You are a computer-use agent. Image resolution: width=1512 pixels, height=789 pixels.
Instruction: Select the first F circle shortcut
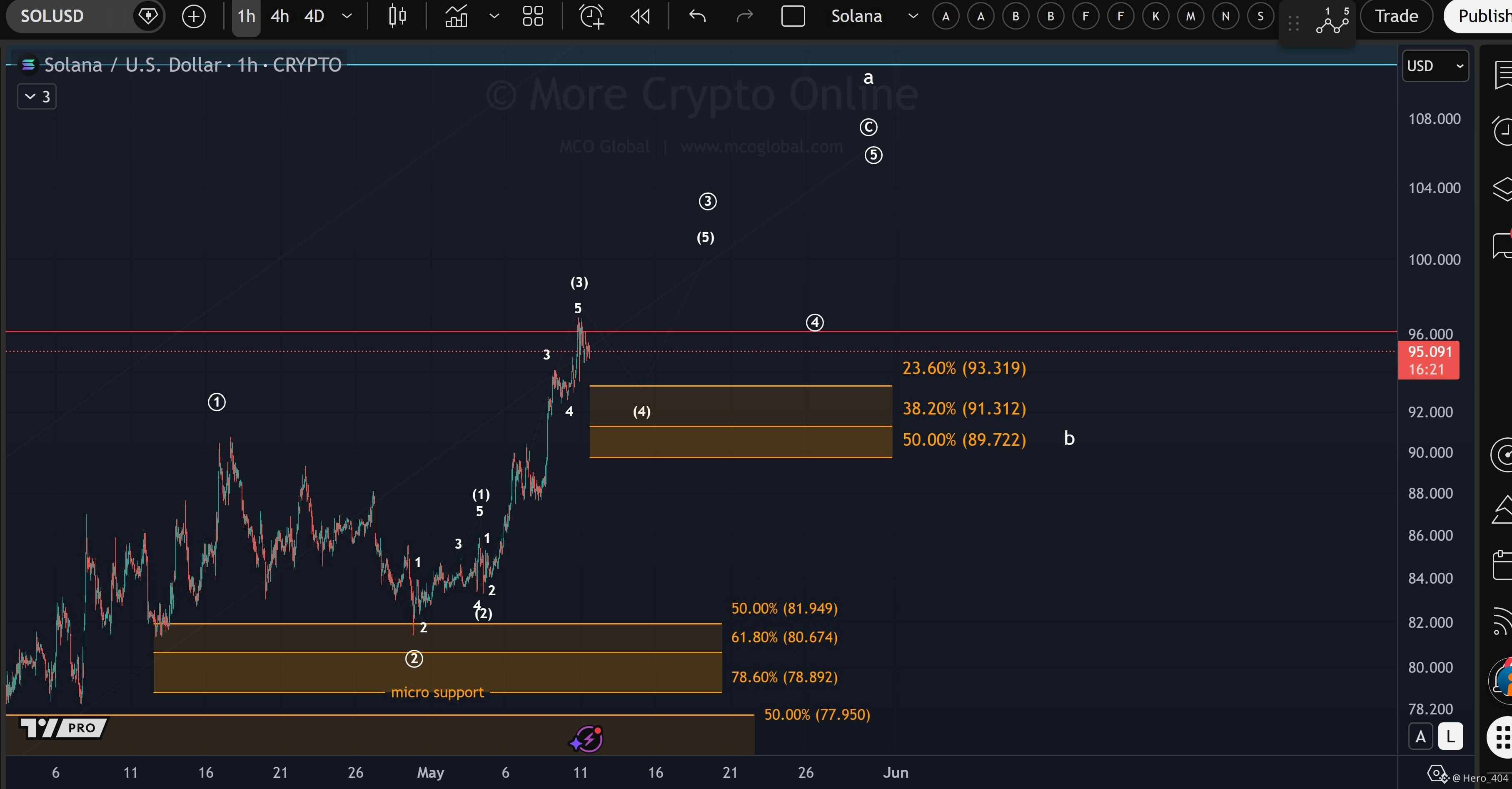[1085, 16]
